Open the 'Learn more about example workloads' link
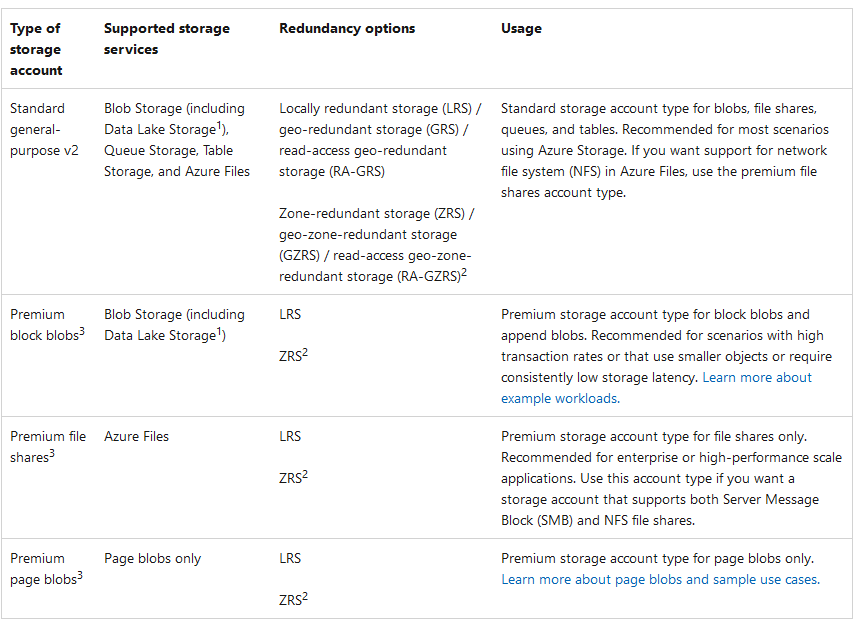The height and width of the screenshot is (621, 856). [756, 377]
